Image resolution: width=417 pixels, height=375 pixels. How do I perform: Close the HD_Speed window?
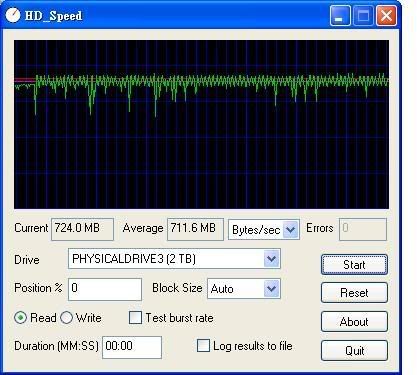click(386, 16)
